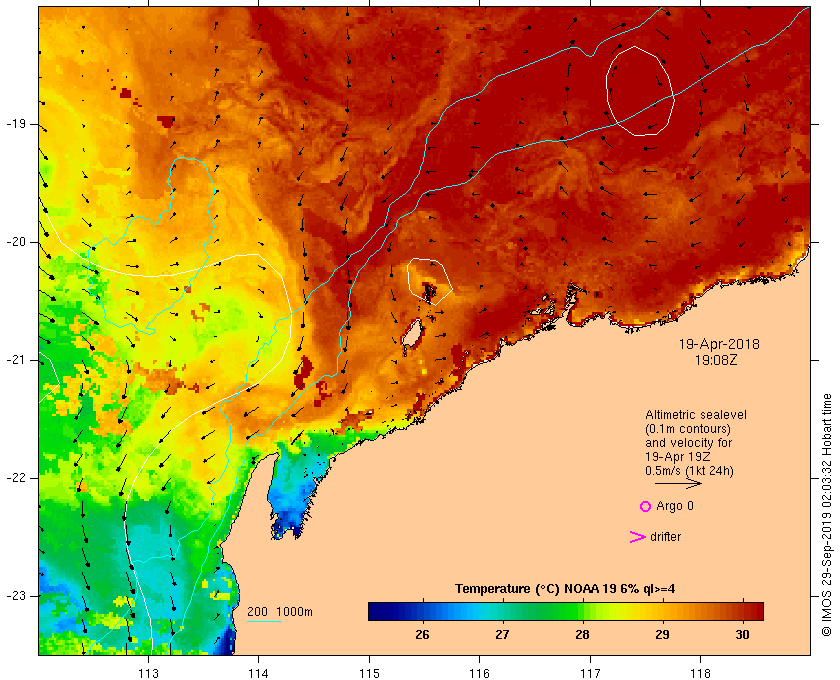Click the temperature colorbar near 28
The width and height of the screenshot is (840, 680).
pos(582,611)
